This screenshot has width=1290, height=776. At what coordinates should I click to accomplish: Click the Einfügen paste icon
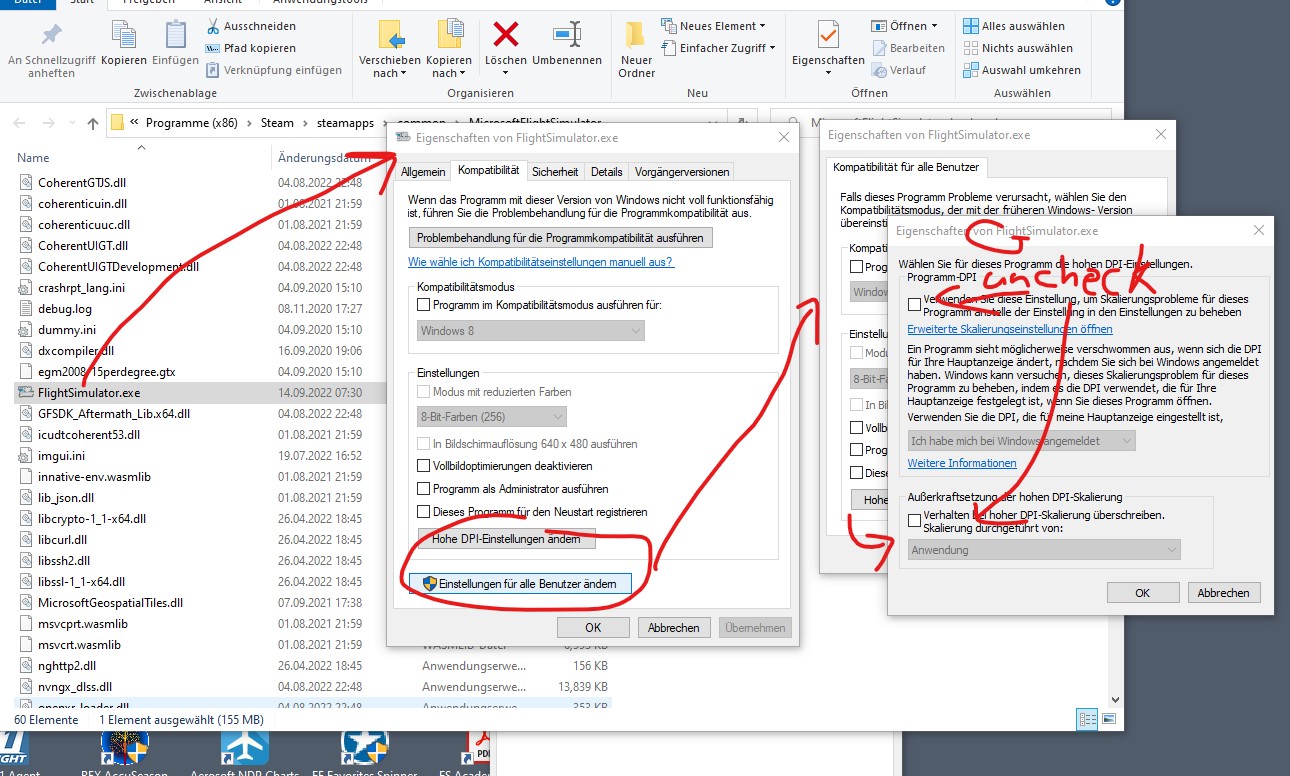click(x=176, y=36)
